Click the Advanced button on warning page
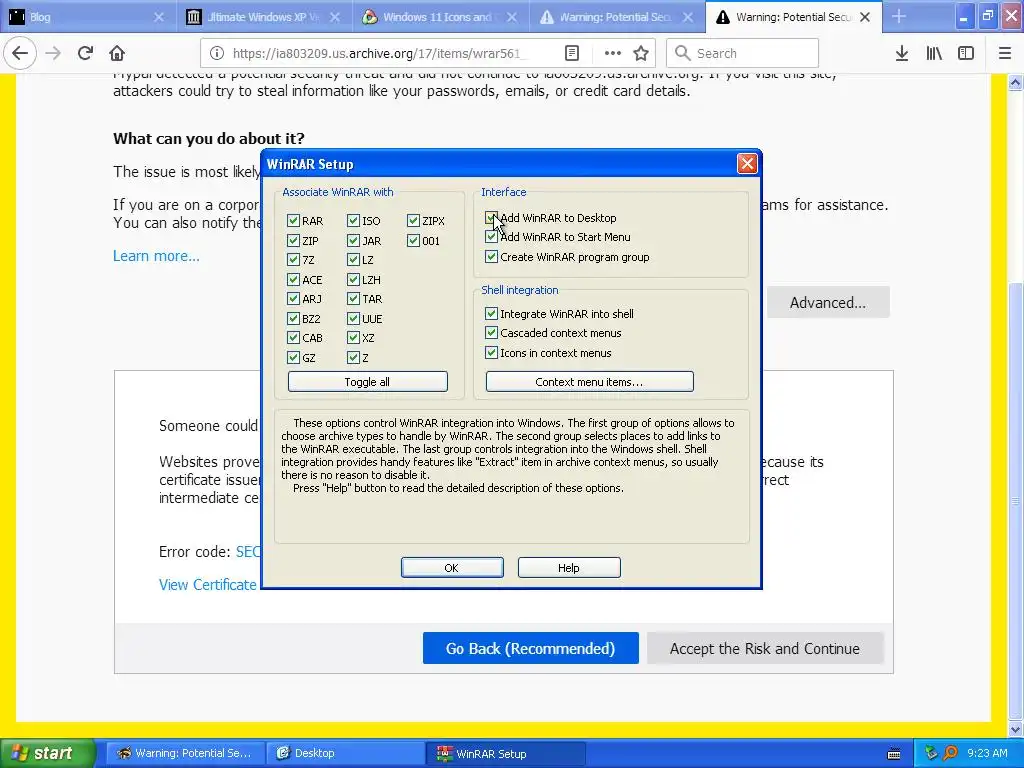Image resolution: width=1024 pixels, height=768 pixels. [827, 302]
